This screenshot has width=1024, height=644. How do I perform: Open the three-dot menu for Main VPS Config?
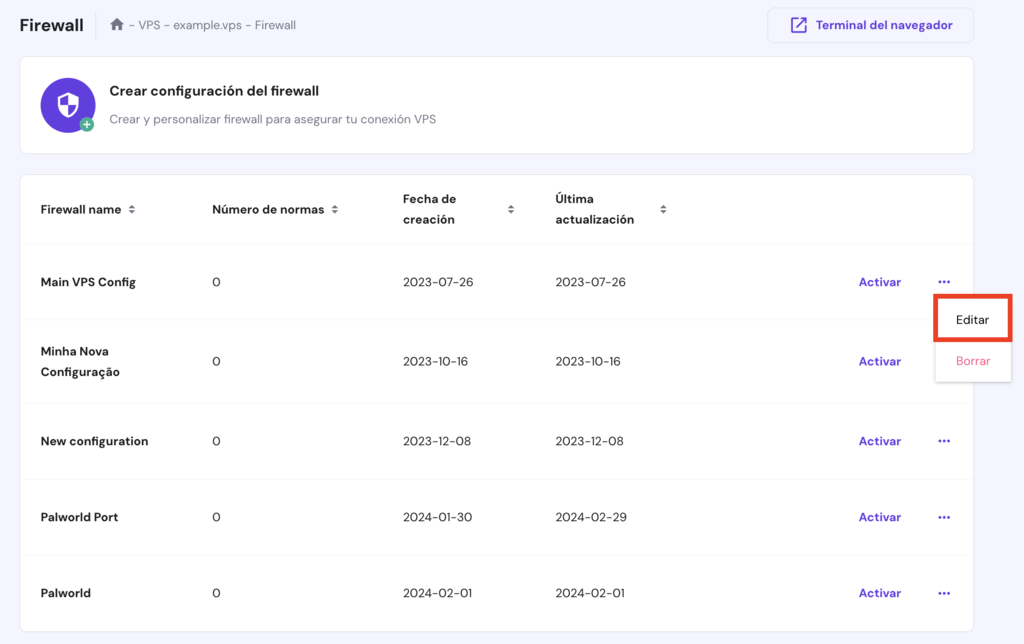coord(943,281)
